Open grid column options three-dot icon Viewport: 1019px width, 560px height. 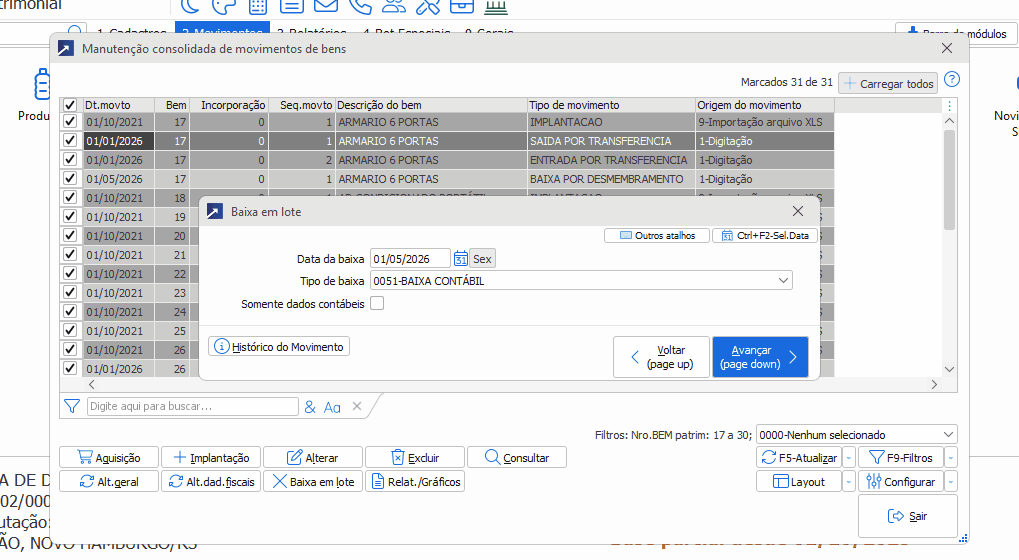tap(949, 105)
